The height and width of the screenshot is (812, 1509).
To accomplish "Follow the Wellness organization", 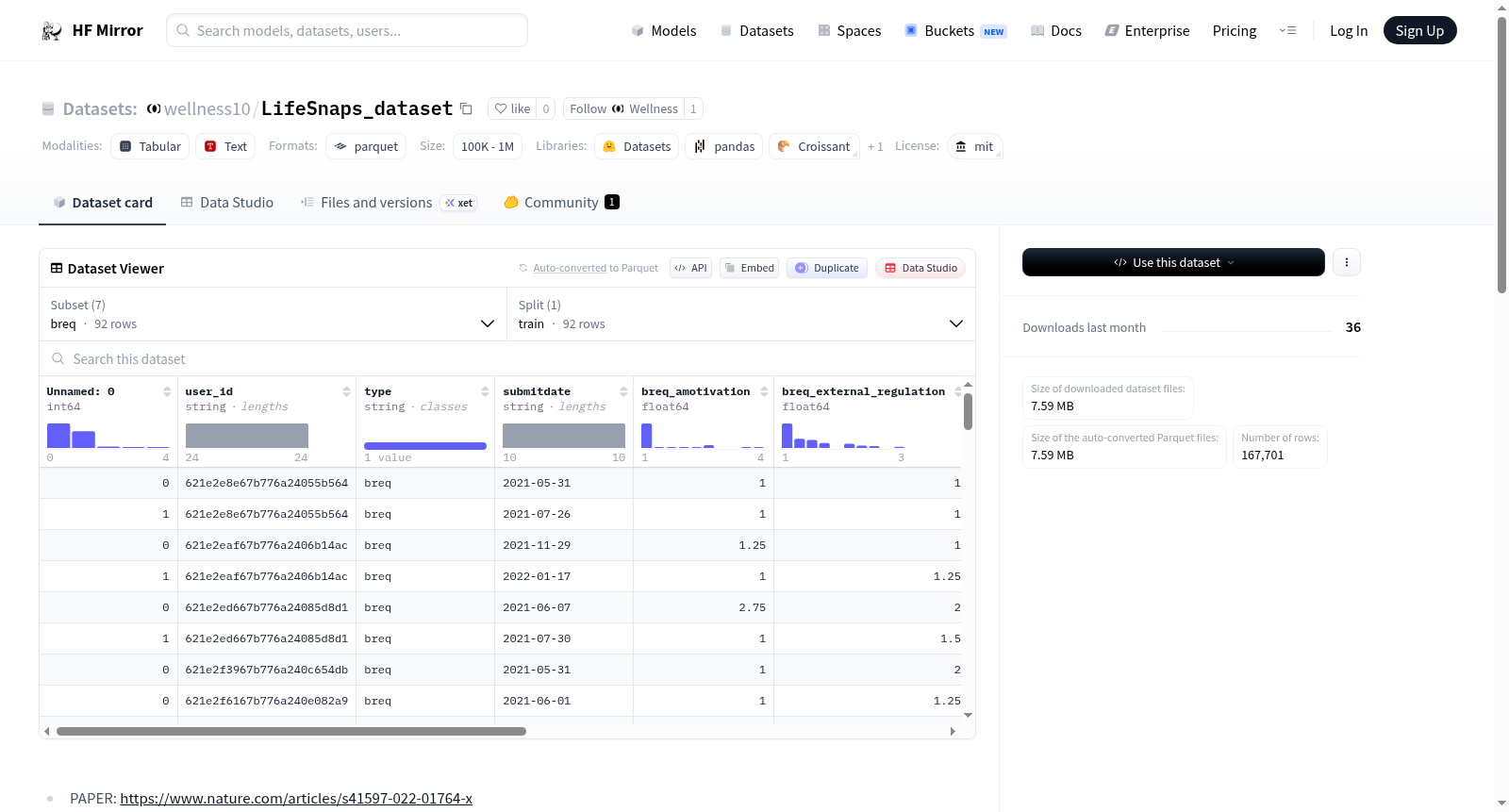I will (623, 108).
